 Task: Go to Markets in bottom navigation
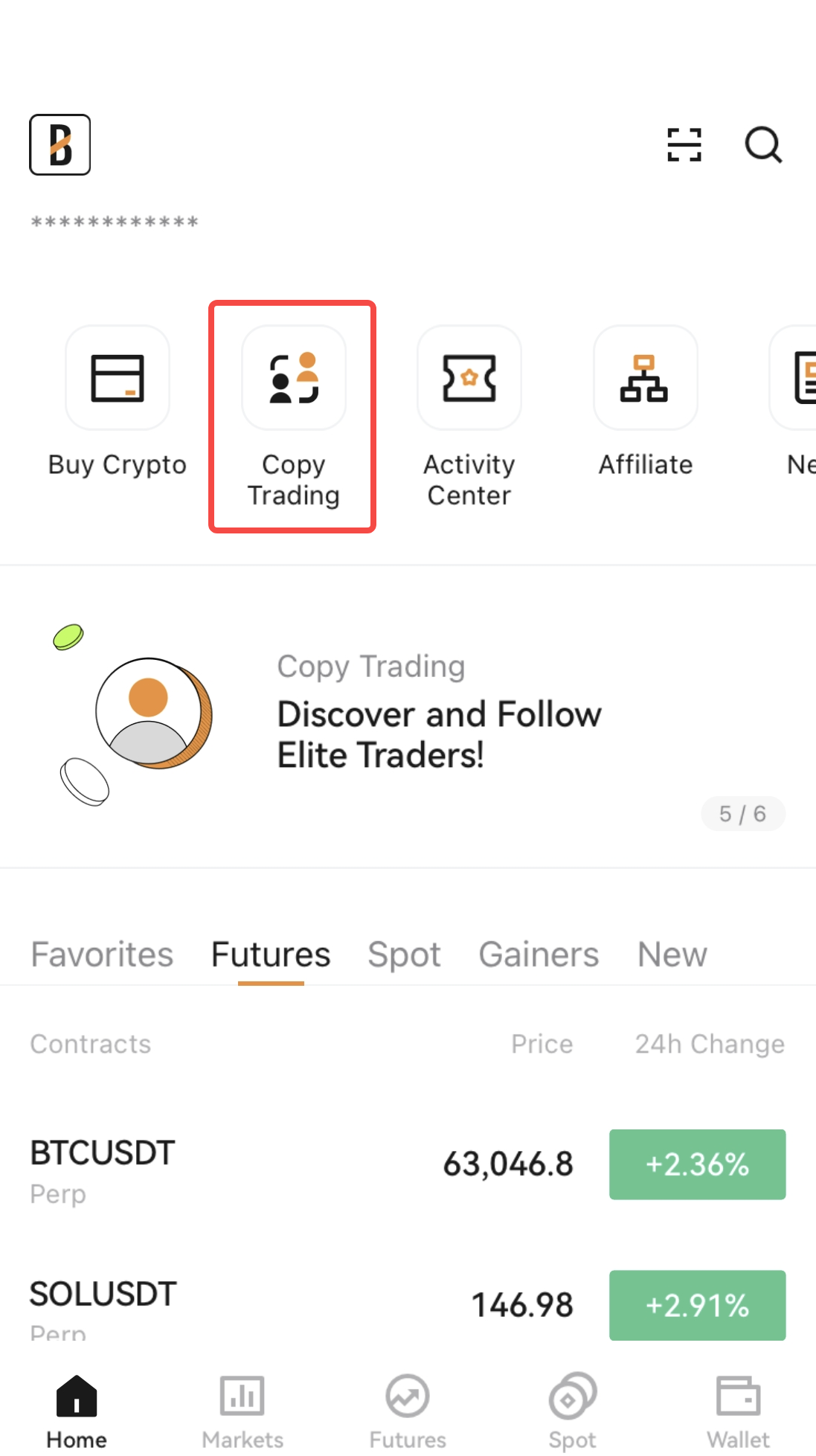[x=242, y=1411]
